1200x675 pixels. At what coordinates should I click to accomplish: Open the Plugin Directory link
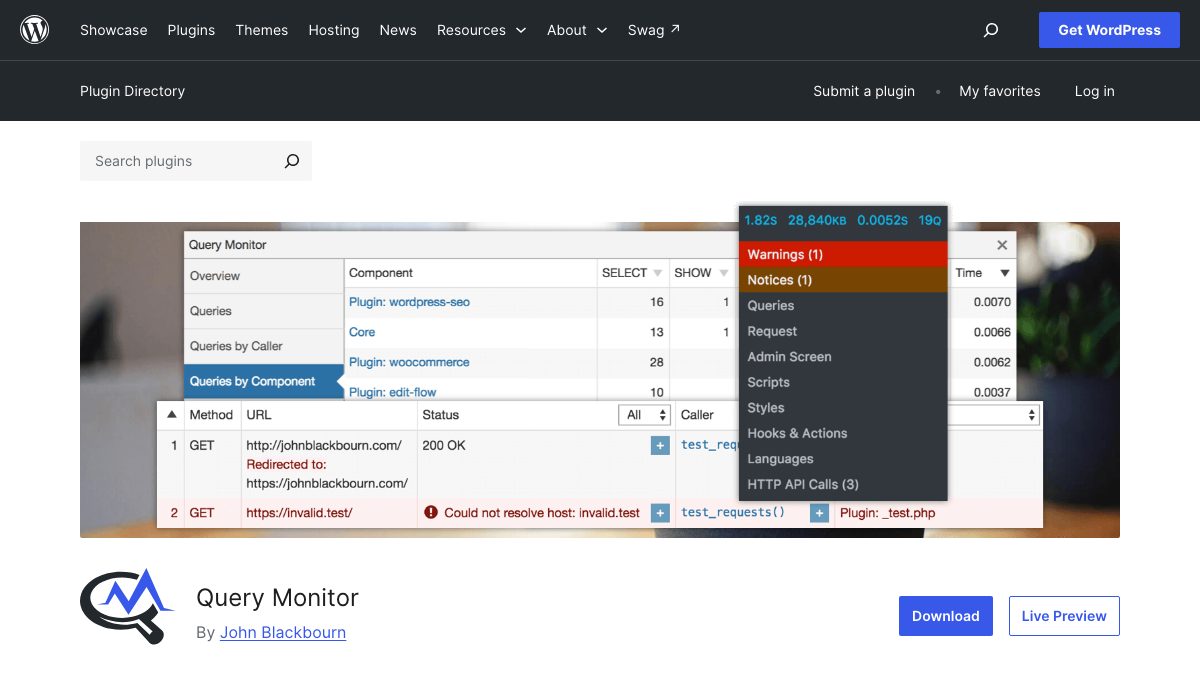pos(132,91)
